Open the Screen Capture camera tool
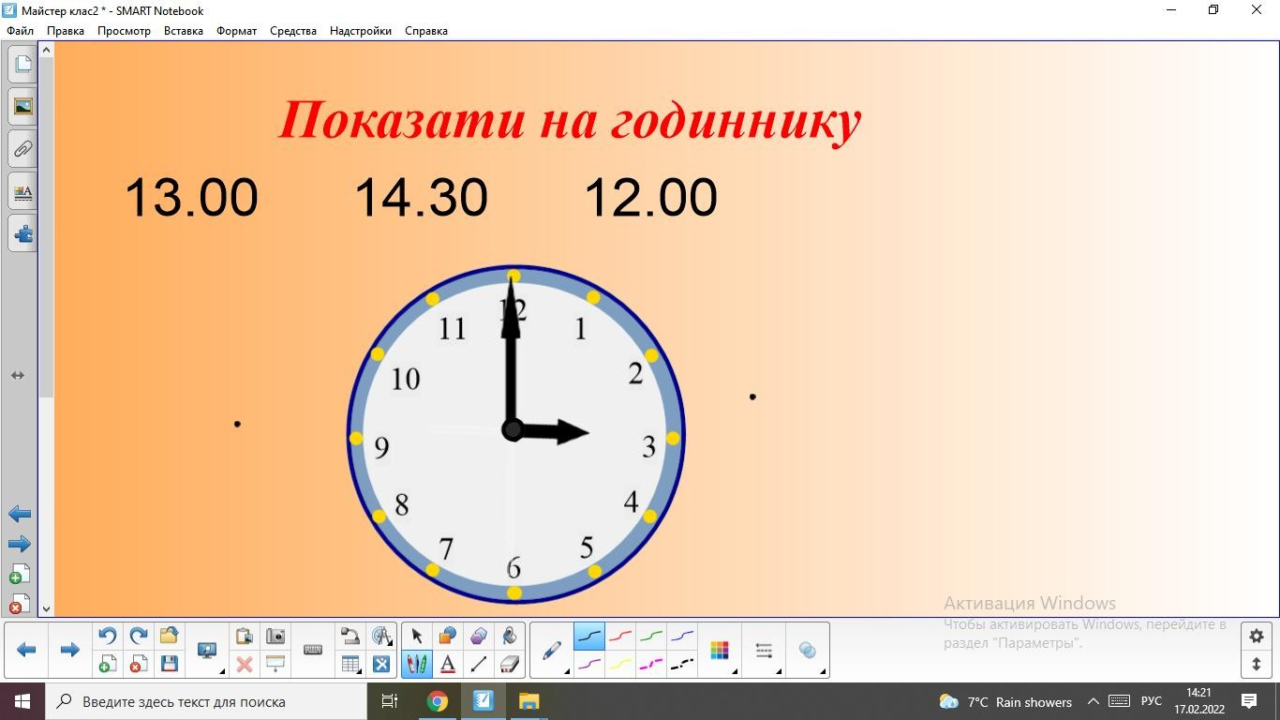This screenshot has width=1280, height=720. pyautogui.click(x=275, y=636)
